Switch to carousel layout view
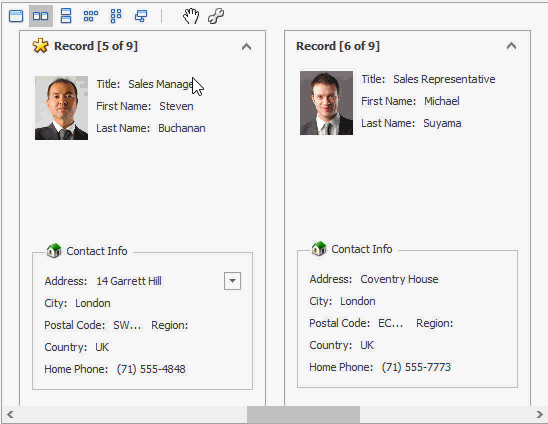This screenshot has width=548, height=424. pyautogui.click(x=141, y=16)
